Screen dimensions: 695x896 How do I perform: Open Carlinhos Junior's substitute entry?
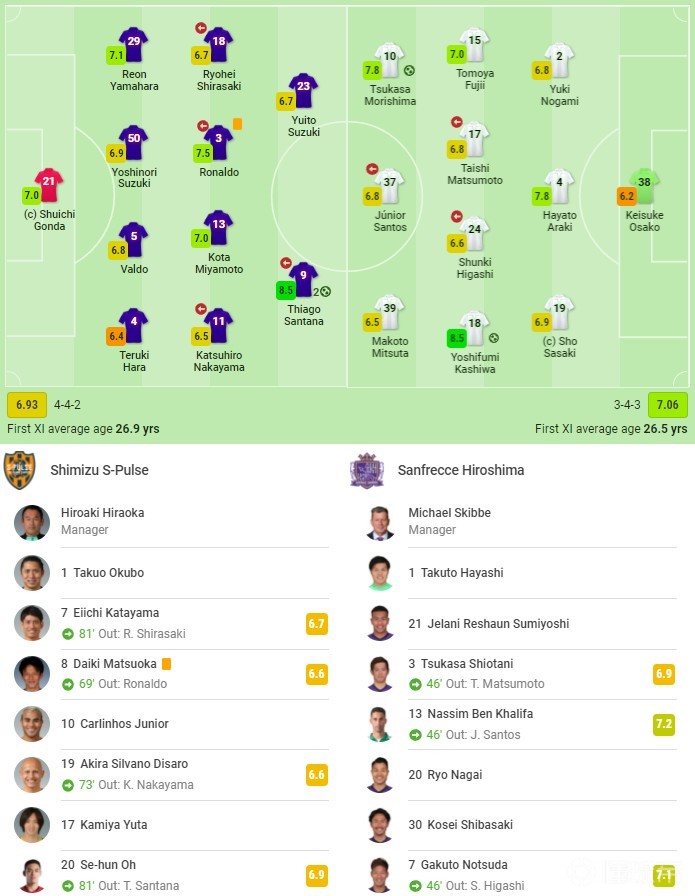[114, 723]
